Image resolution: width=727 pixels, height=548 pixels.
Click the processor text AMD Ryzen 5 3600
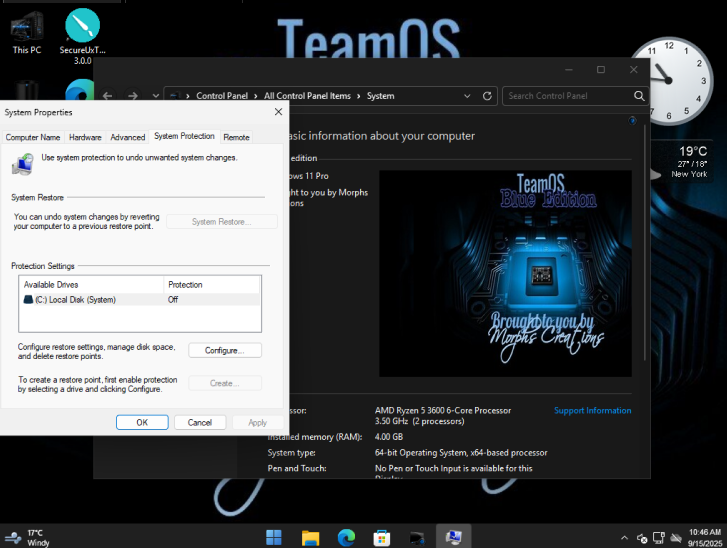click(443, 410)
